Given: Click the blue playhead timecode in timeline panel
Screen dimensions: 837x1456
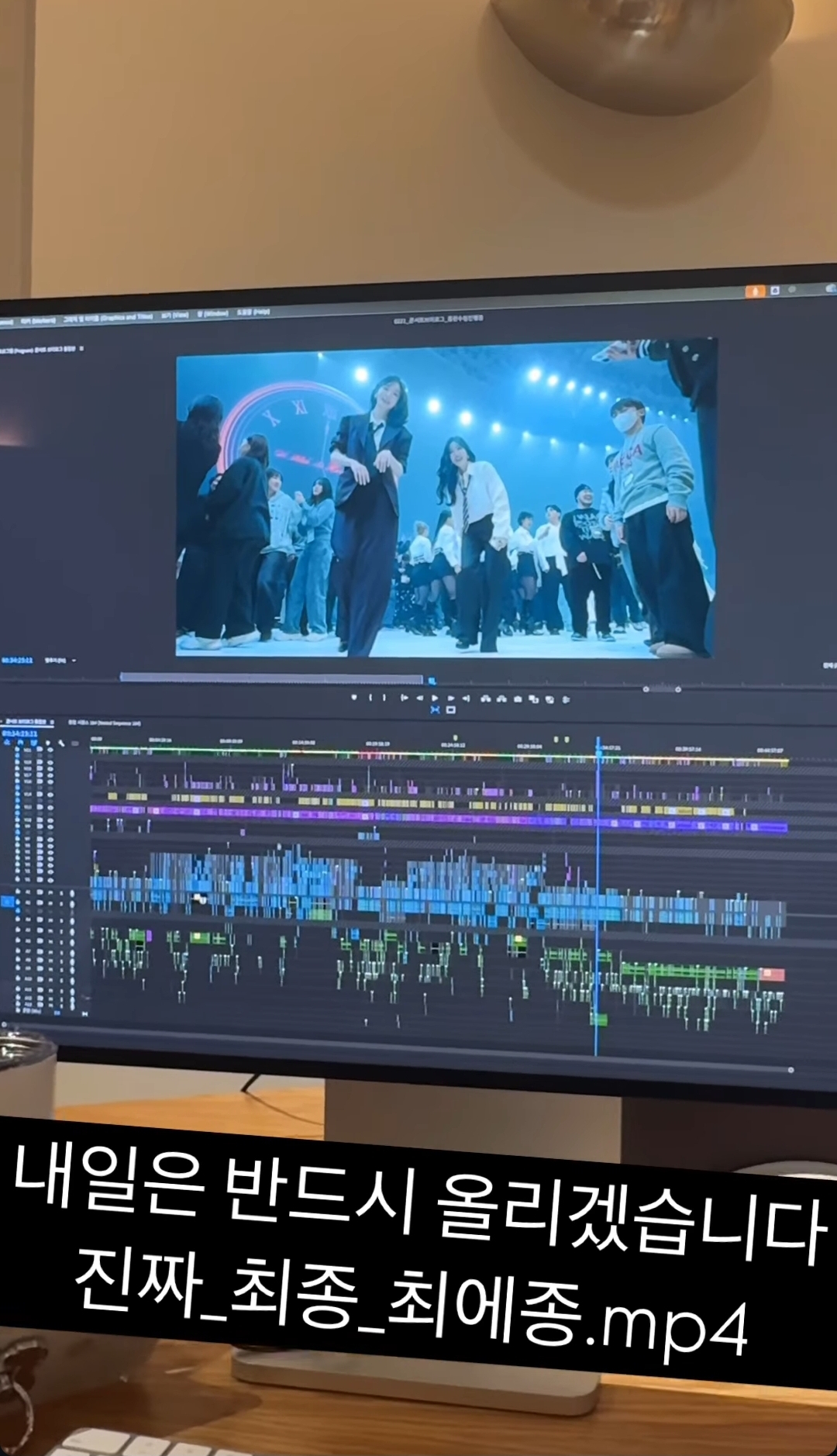Looking at the screenshot, I should [x=19, y=733].
